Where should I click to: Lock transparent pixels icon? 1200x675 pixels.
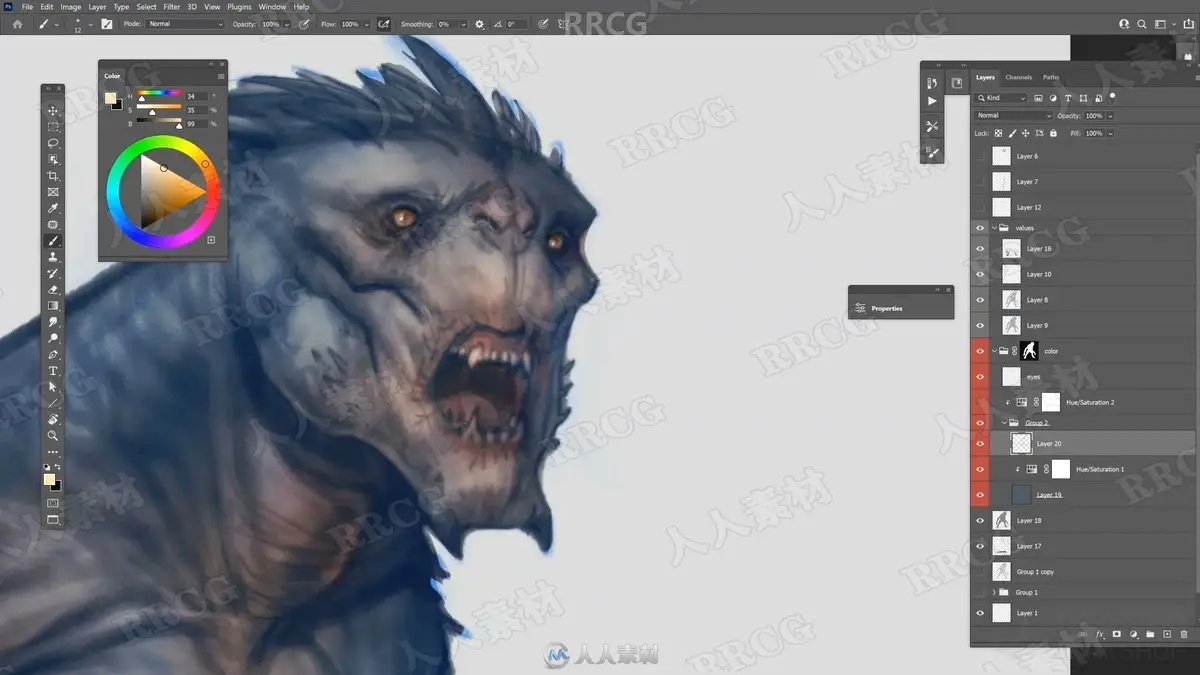point(998,133)
